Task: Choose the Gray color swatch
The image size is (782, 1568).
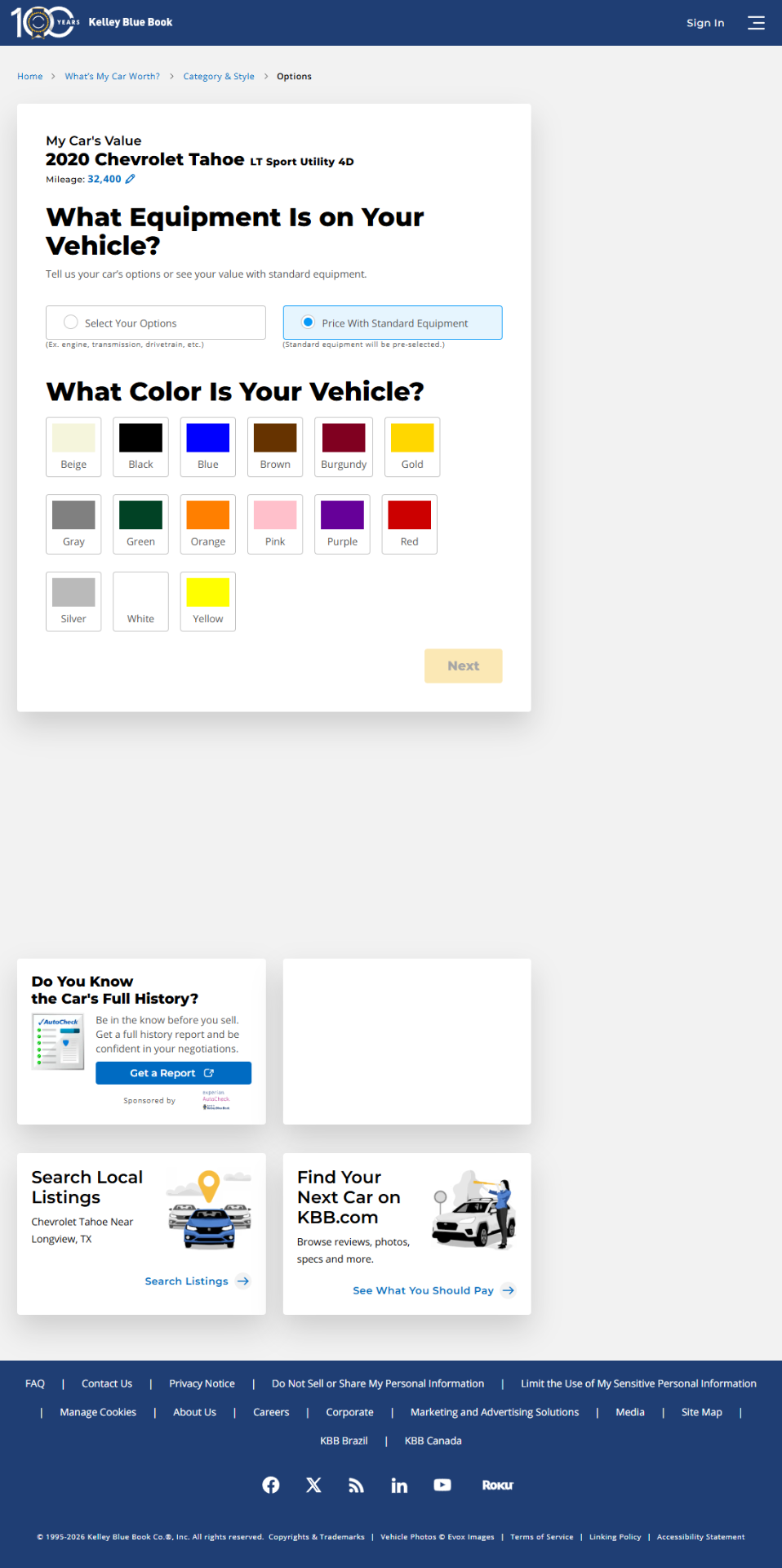Action: [73, 524]
